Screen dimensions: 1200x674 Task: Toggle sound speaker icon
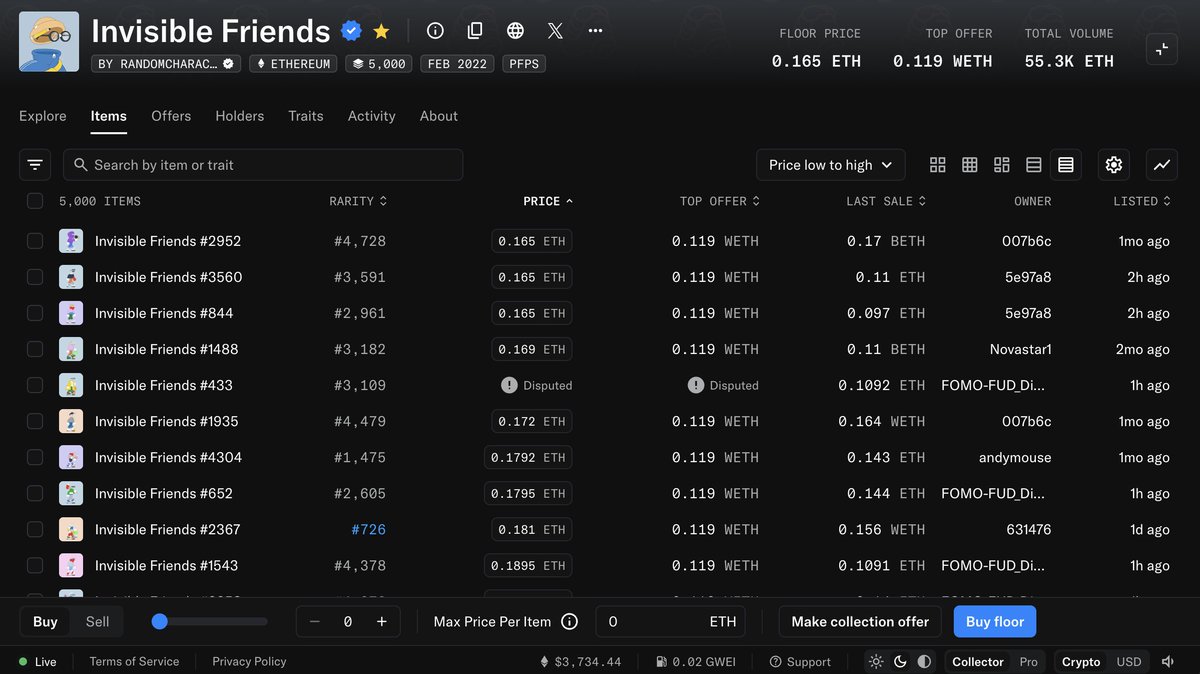(x=1167, y=662)
